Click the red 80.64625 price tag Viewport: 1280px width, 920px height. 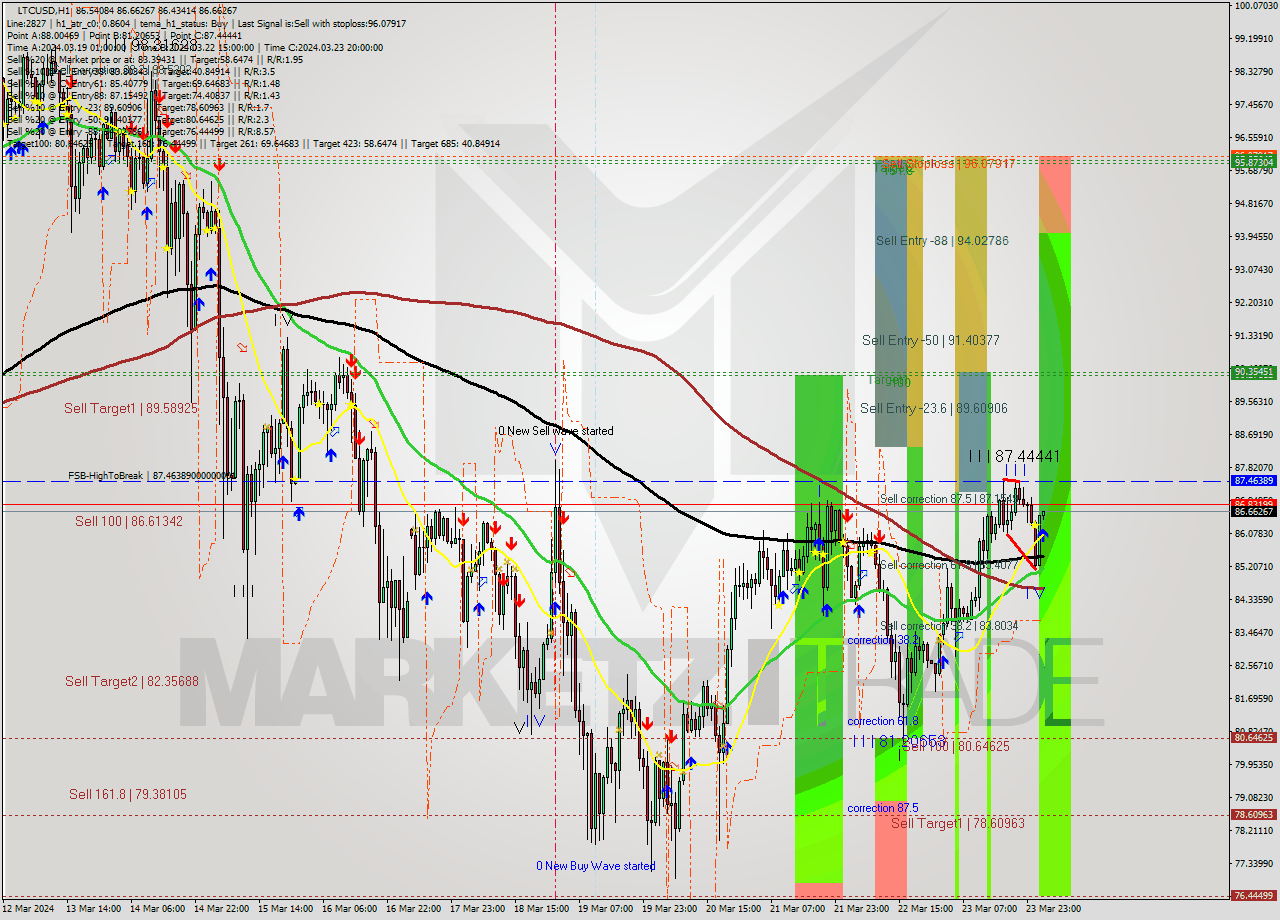(x=1254, y=738)
